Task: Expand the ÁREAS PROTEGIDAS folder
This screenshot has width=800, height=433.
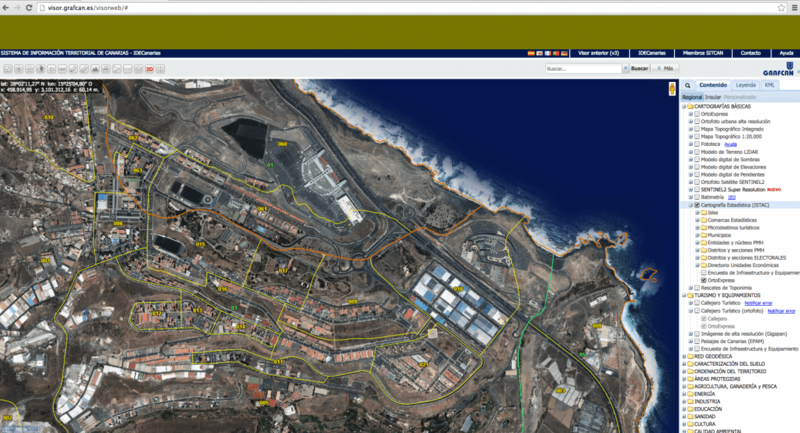Action: 684,378
